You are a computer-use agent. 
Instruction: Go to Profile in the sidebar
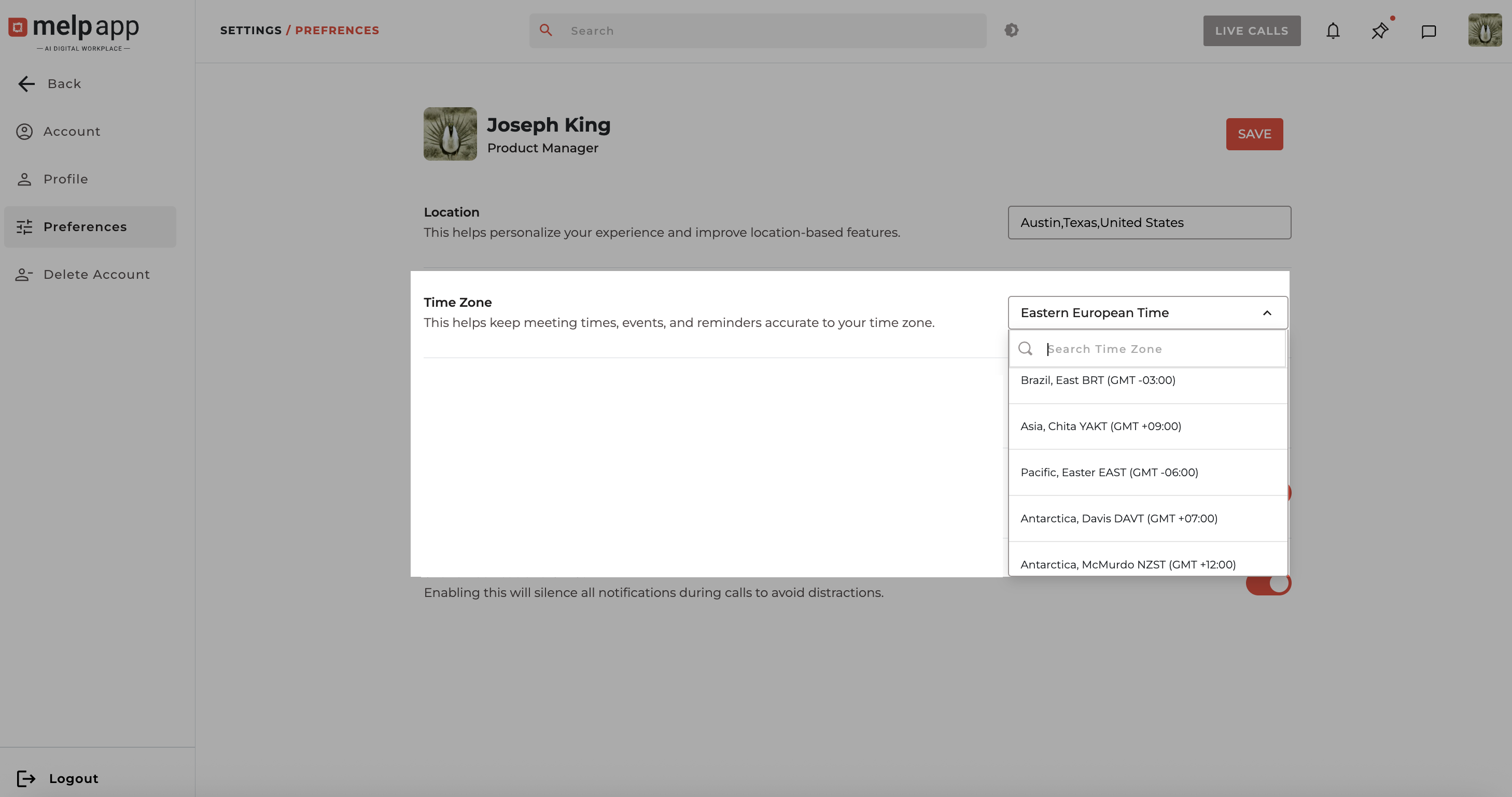pos(65,179)
